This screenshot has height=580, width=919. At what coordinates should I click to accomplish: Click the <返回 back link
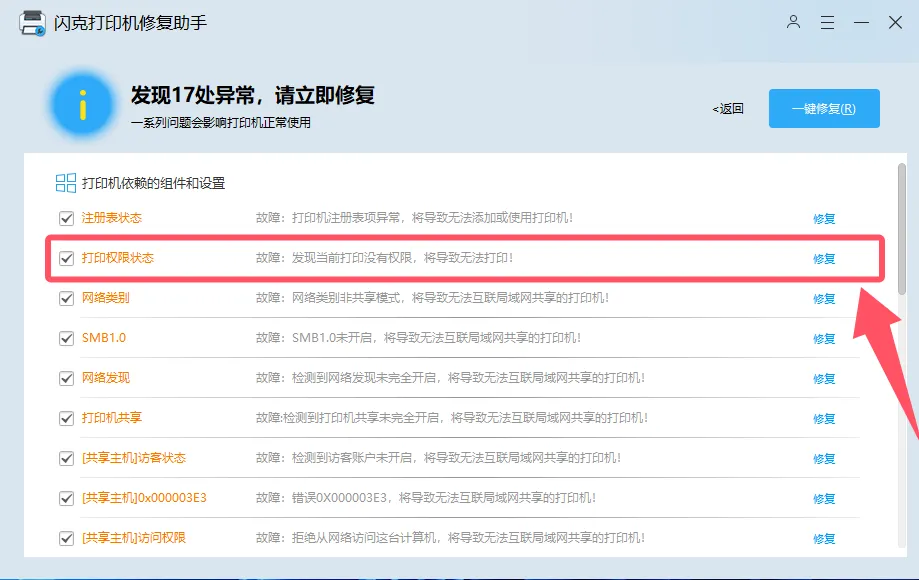tap(728, 109)
